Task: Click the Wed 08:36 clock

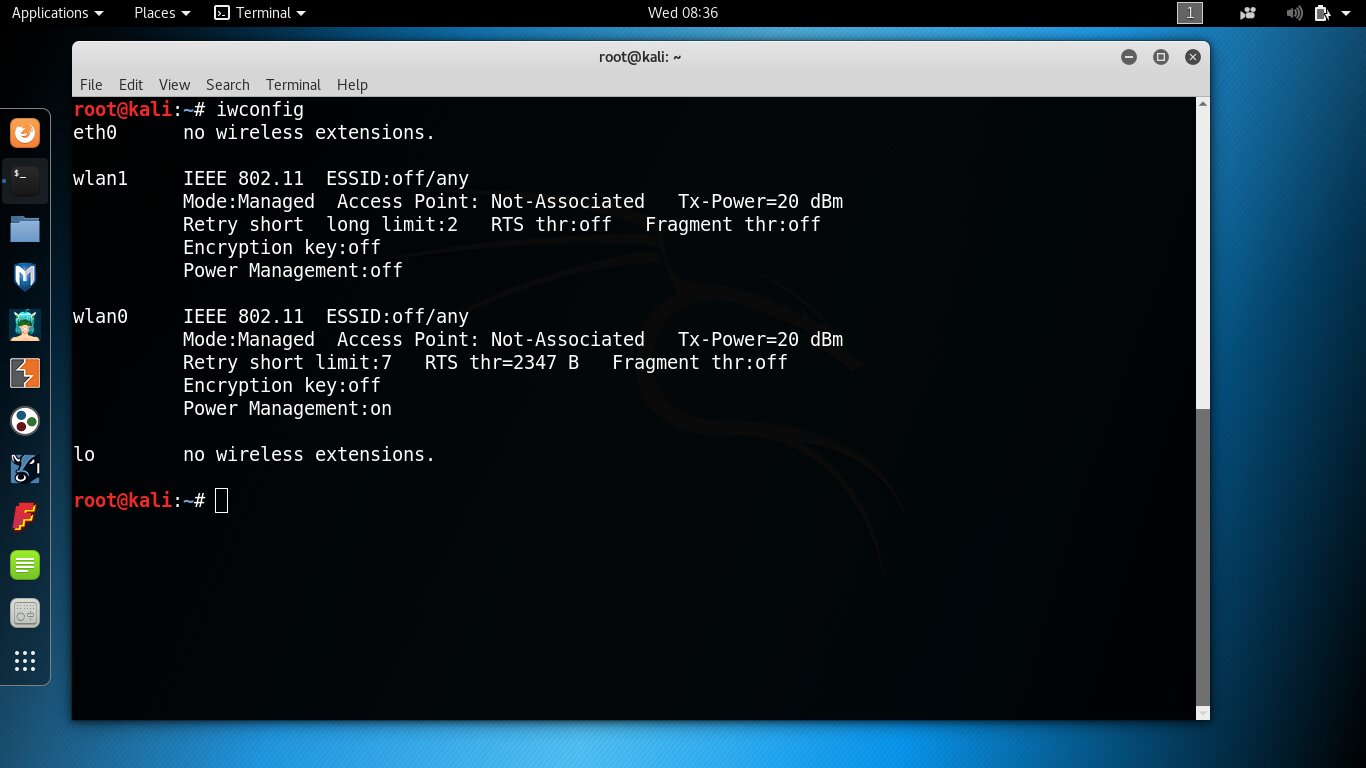Action: point(683,13)
